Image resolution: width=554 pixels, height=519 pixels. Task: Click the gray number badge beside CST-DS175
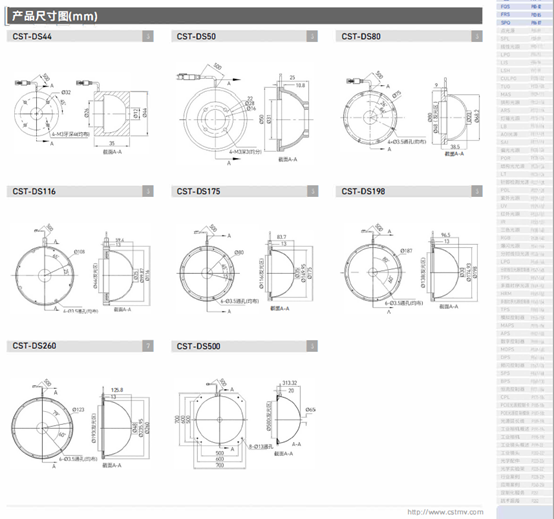(x=312, y=191)
